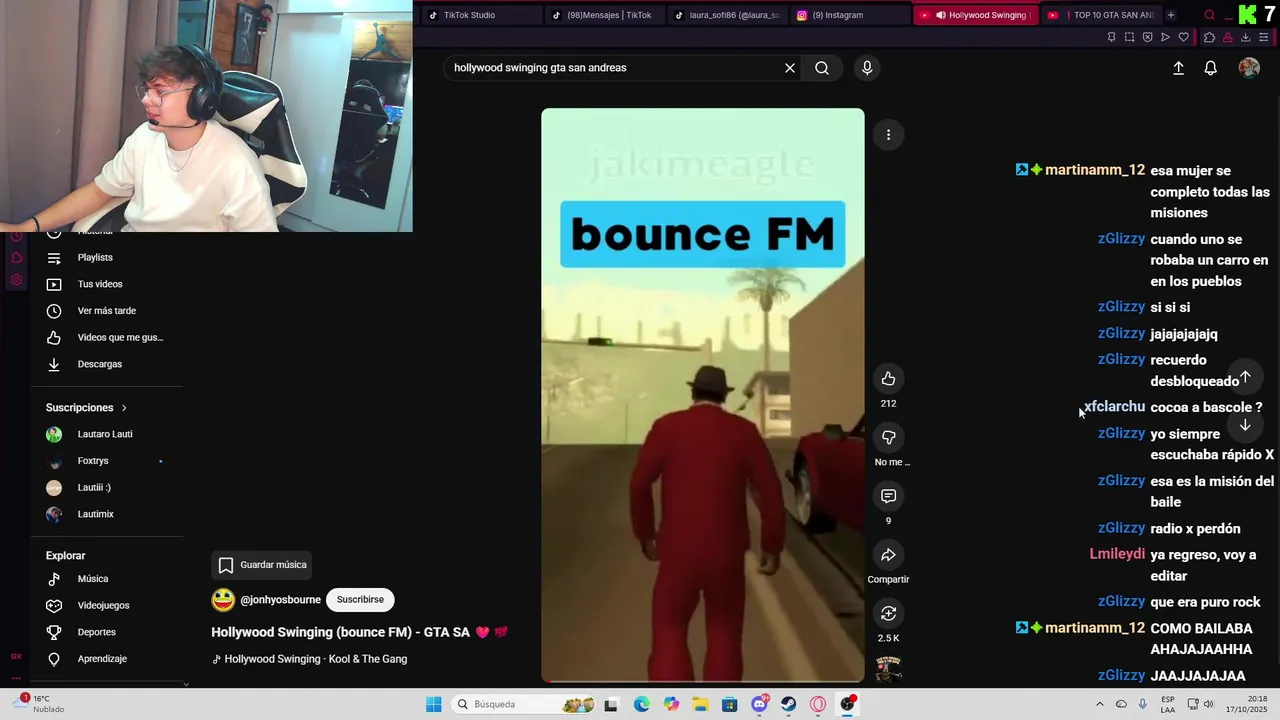Switch to the TikTok Studio tab
Viewport: 1280px width, 720px height.
coord(482,15)
